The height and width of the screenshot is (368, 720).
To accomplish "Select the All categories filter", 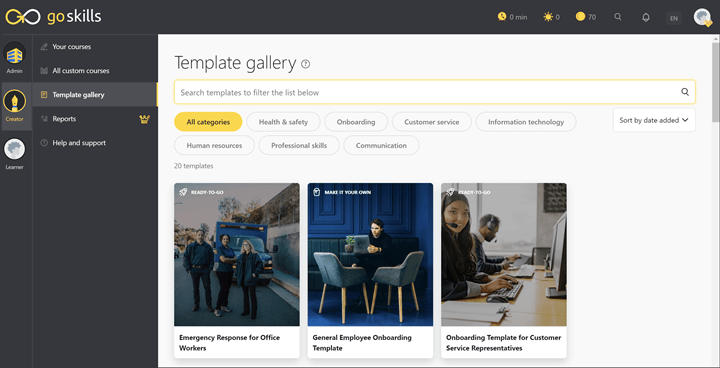I will click(208, 122).
